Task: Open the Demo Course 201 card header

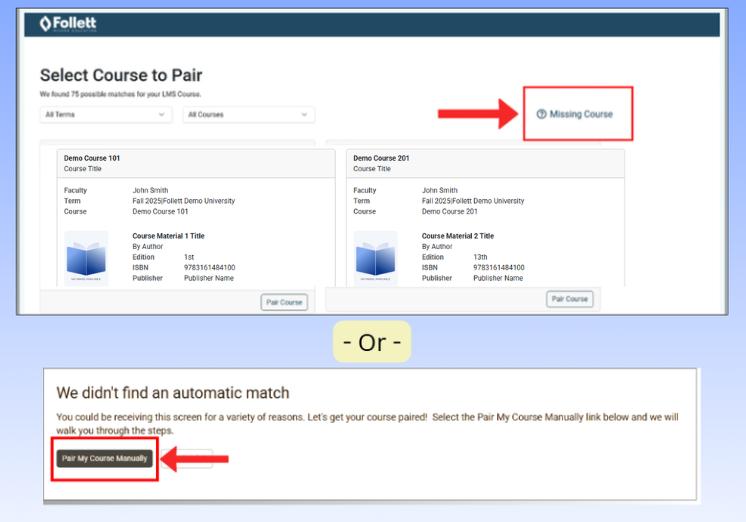Action: click(485, 163)
